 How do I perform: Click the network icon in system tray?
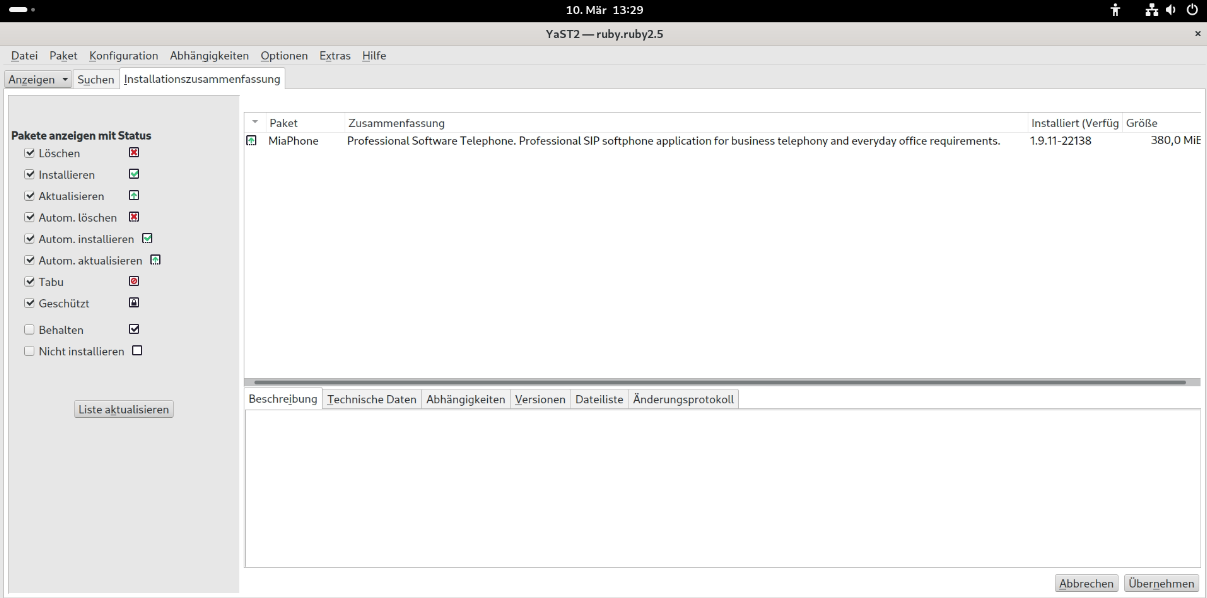pos(1151,10)
